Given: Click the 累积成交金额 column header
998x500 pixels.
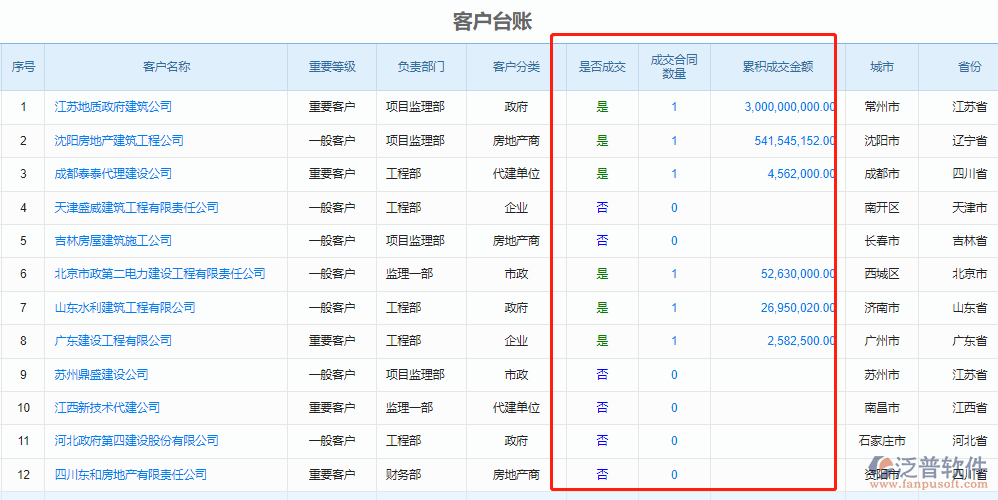Looking at the screenshot, I should (x=777, y=67).
